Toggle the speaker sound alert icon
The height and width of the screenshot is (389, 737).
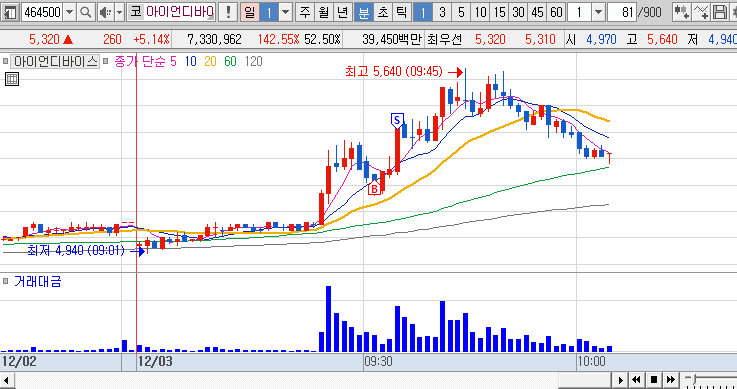click(105, 12)
